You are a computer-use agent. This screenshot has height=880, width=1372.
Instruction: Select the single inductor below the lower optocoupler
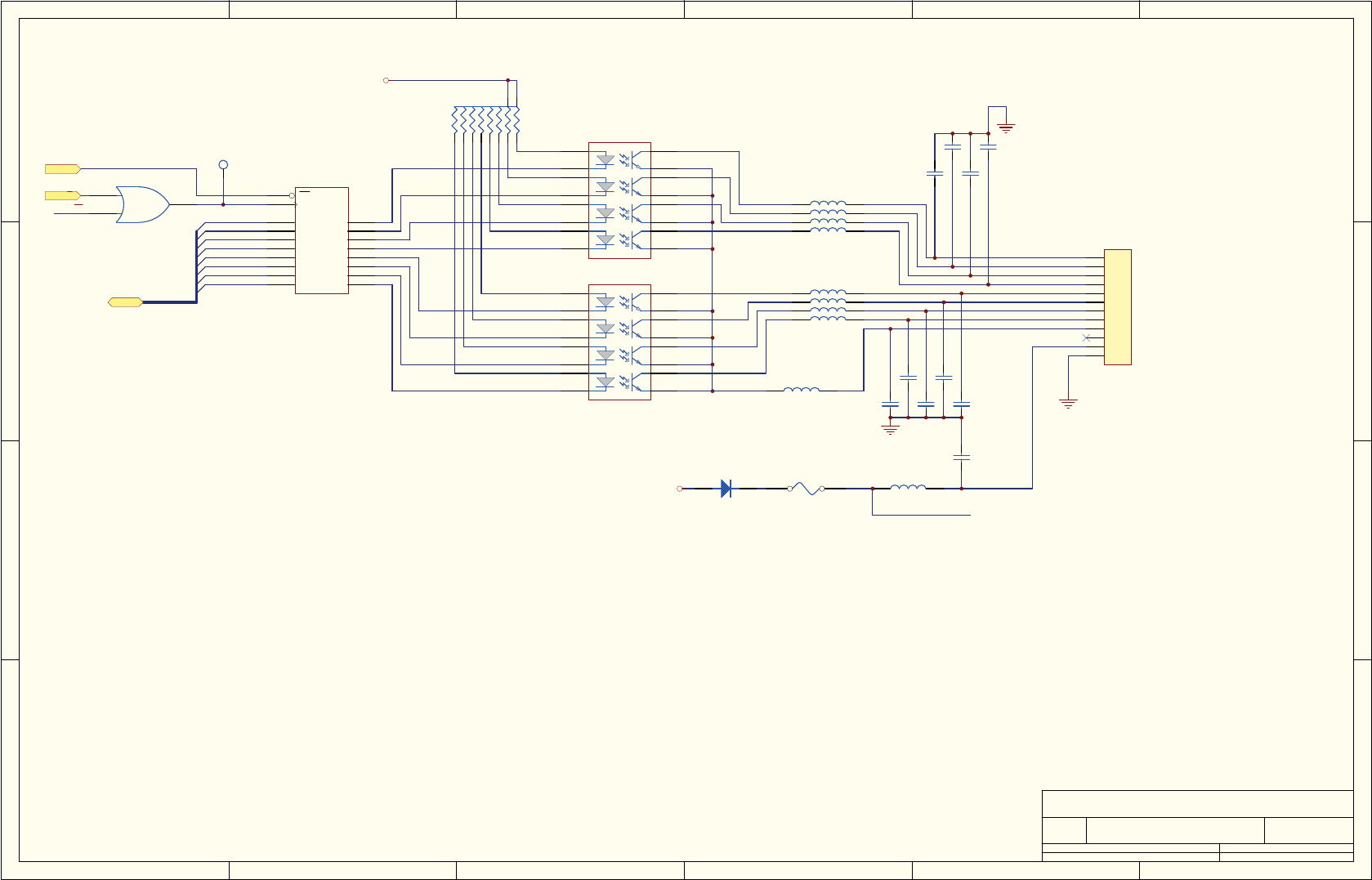[801, 390]
